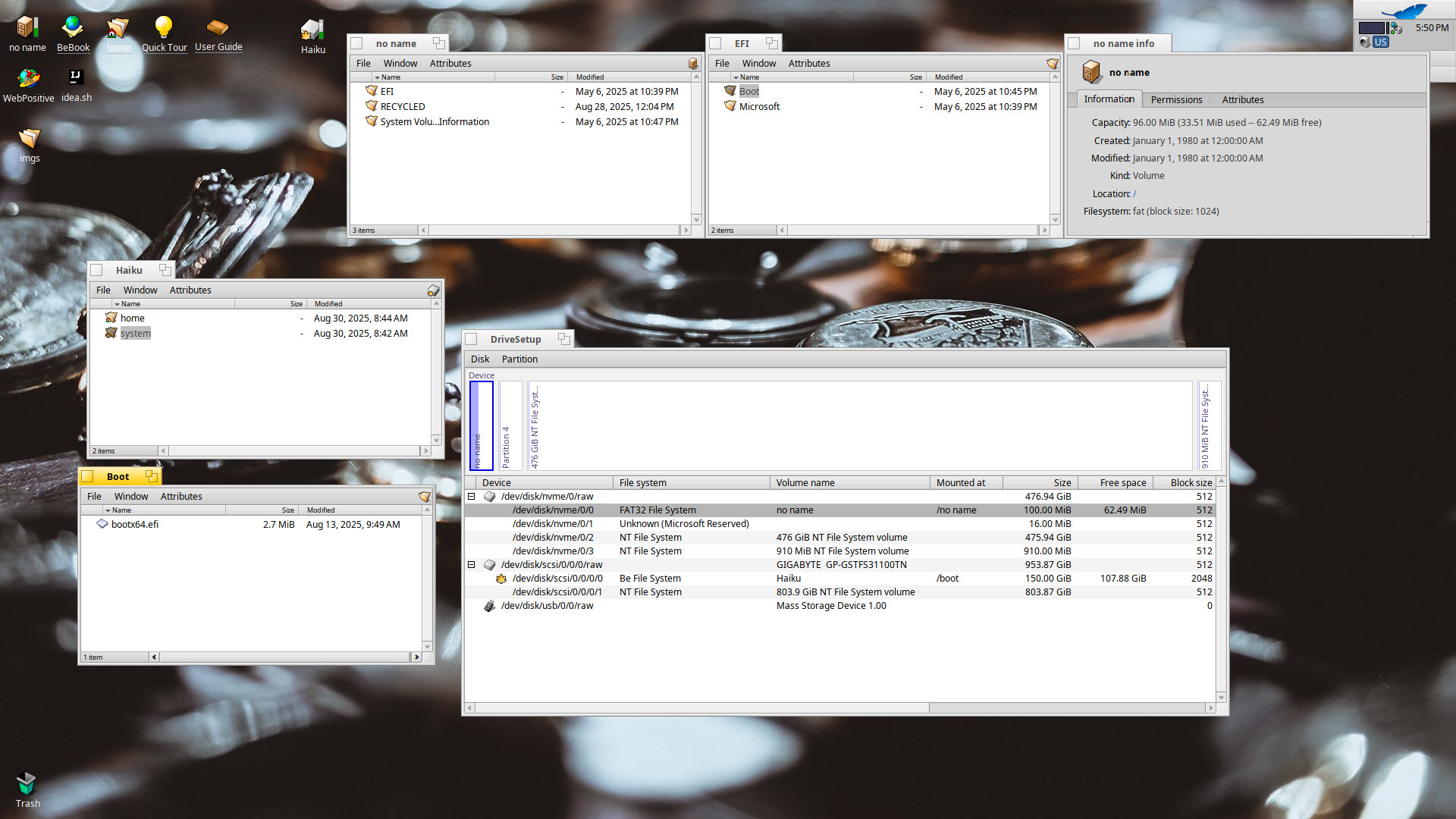This screenshot has width=1456, height=819.
Task: Switch to the Attributes tab in info window
Action: click(1242, 100)
